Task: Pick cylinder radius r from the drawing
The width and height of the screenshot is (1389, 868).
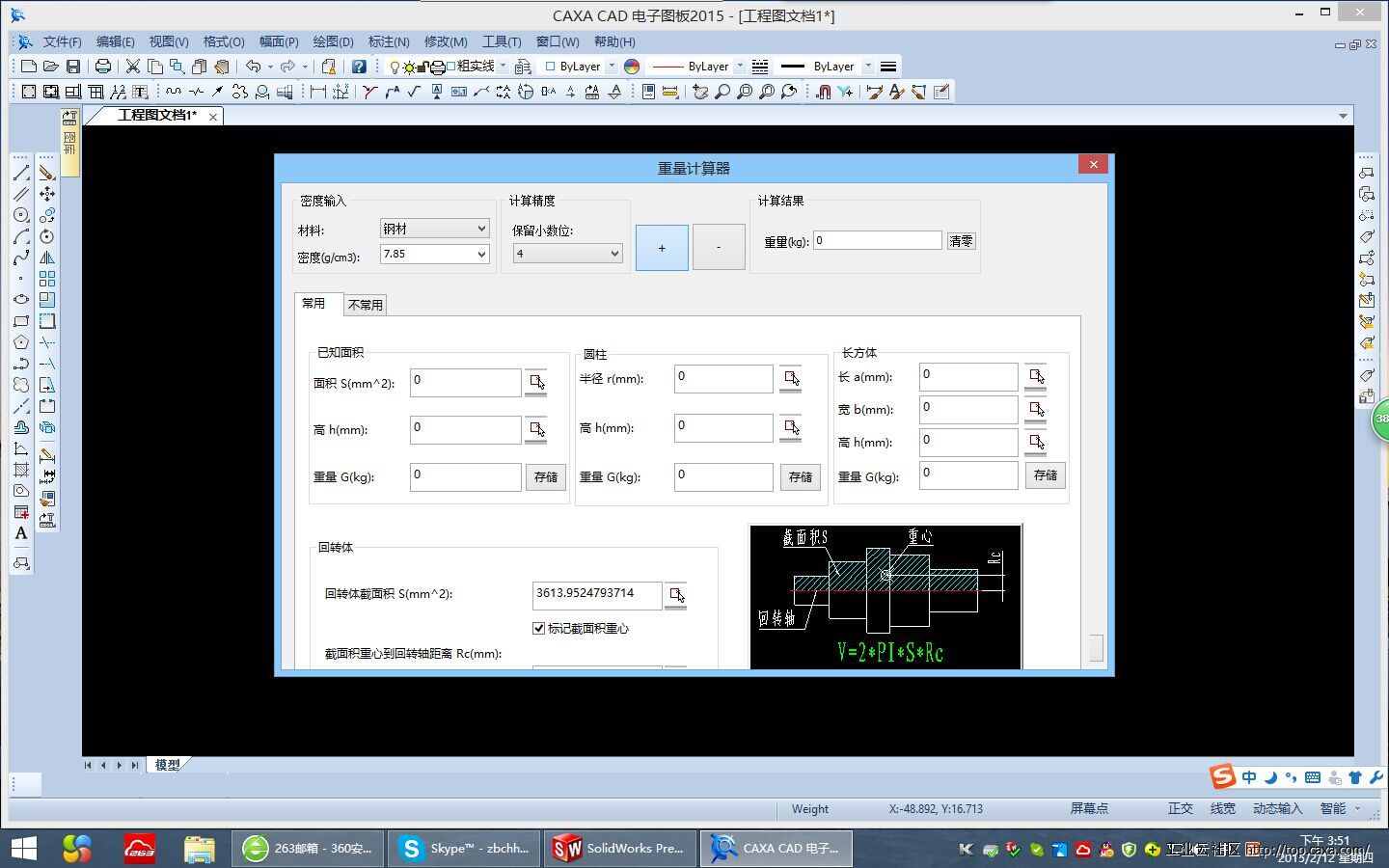Action: point(791,378)
